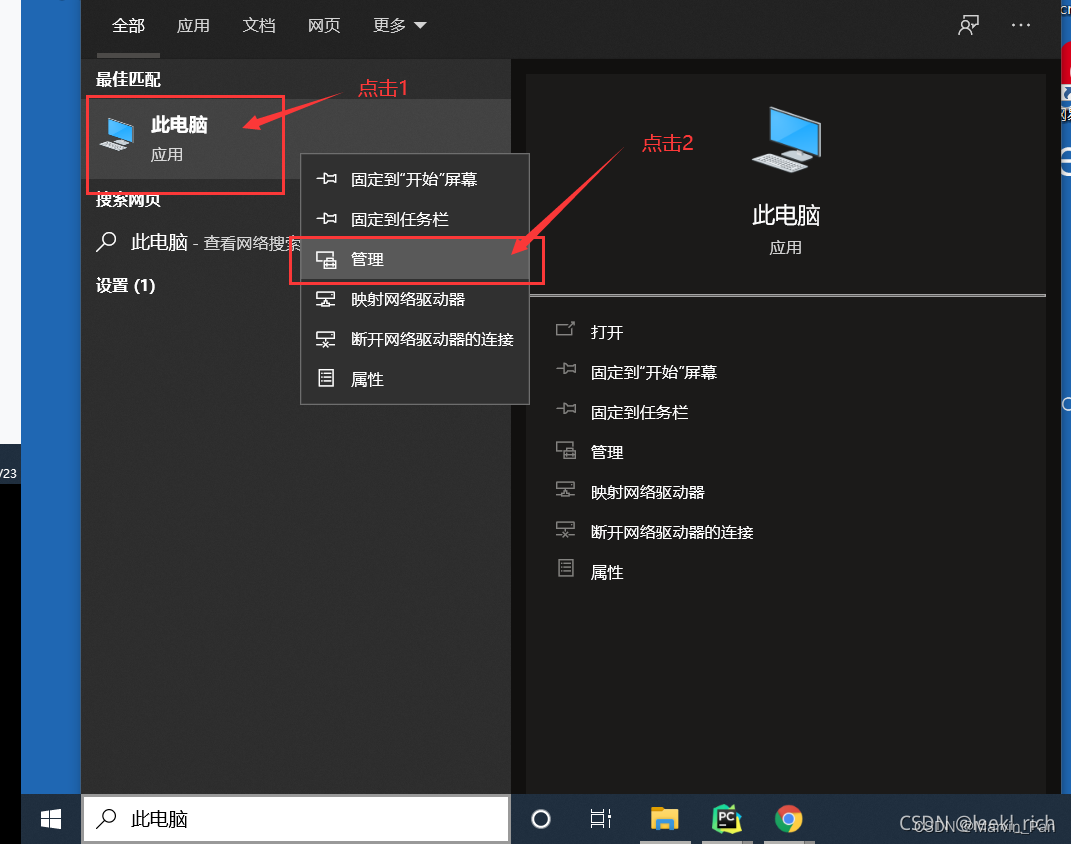Open the ellipsis options icon top right

point(1020,25)
